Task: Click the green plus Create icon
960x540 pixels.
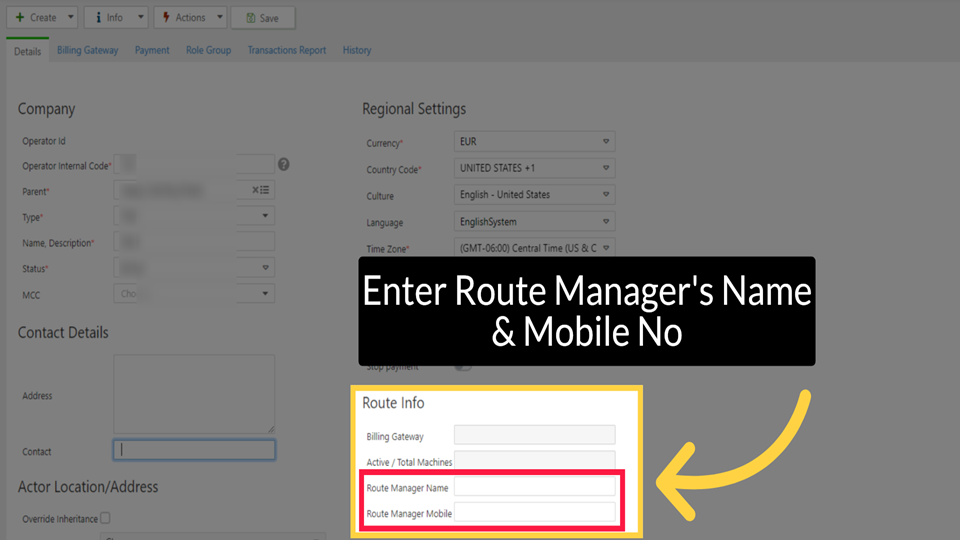Action: tap(20, 17)
